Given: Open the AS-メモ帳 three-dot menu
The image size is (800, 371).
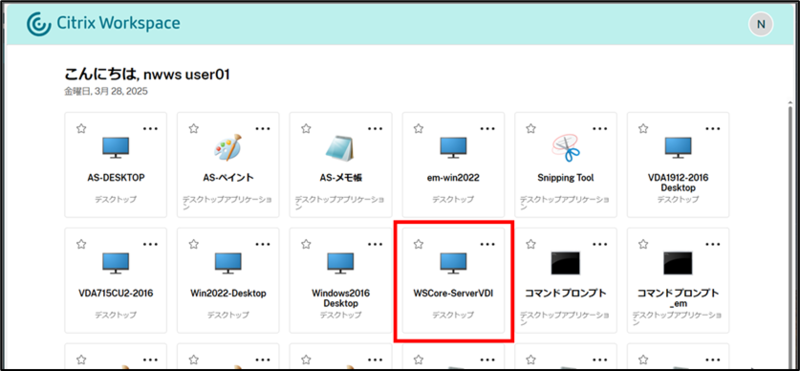Looking at the screenshot, I should 376,129.
